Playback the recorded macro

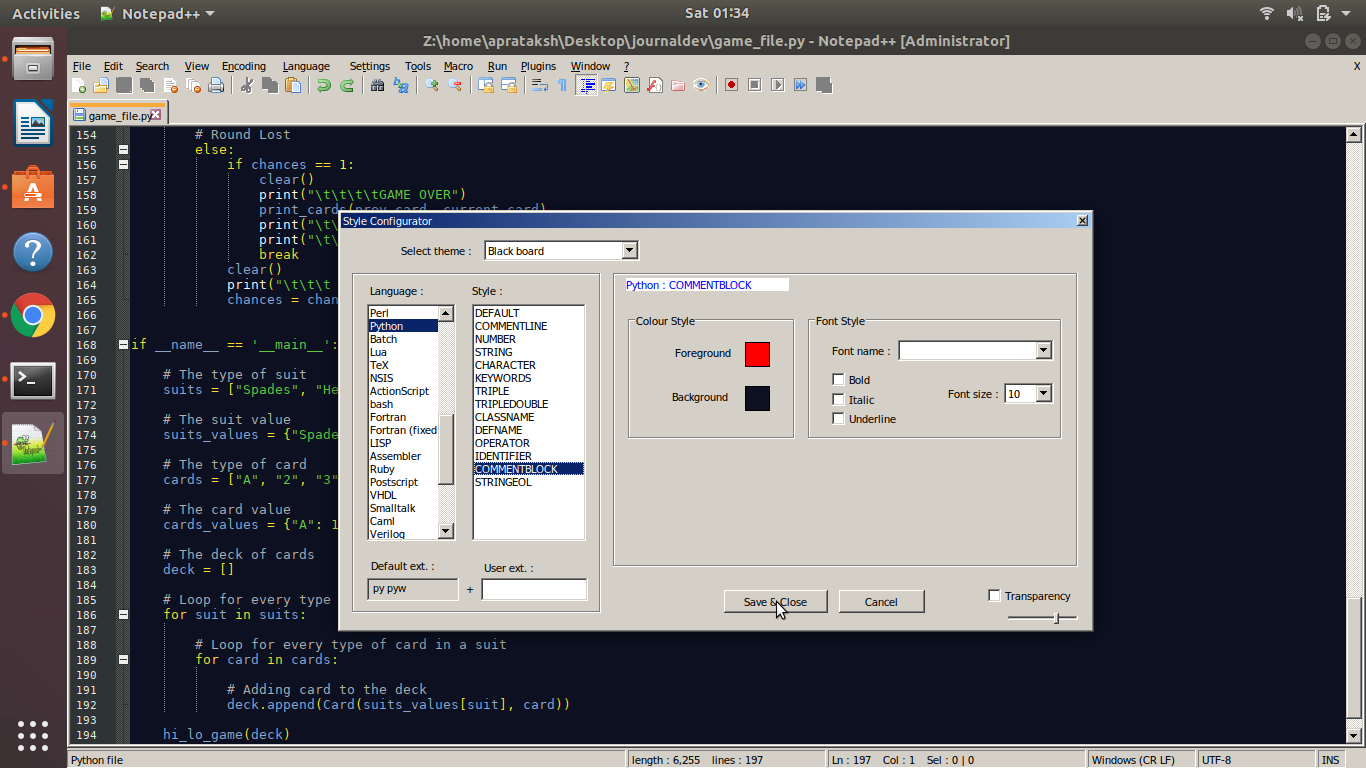click(x=778, y=85)
